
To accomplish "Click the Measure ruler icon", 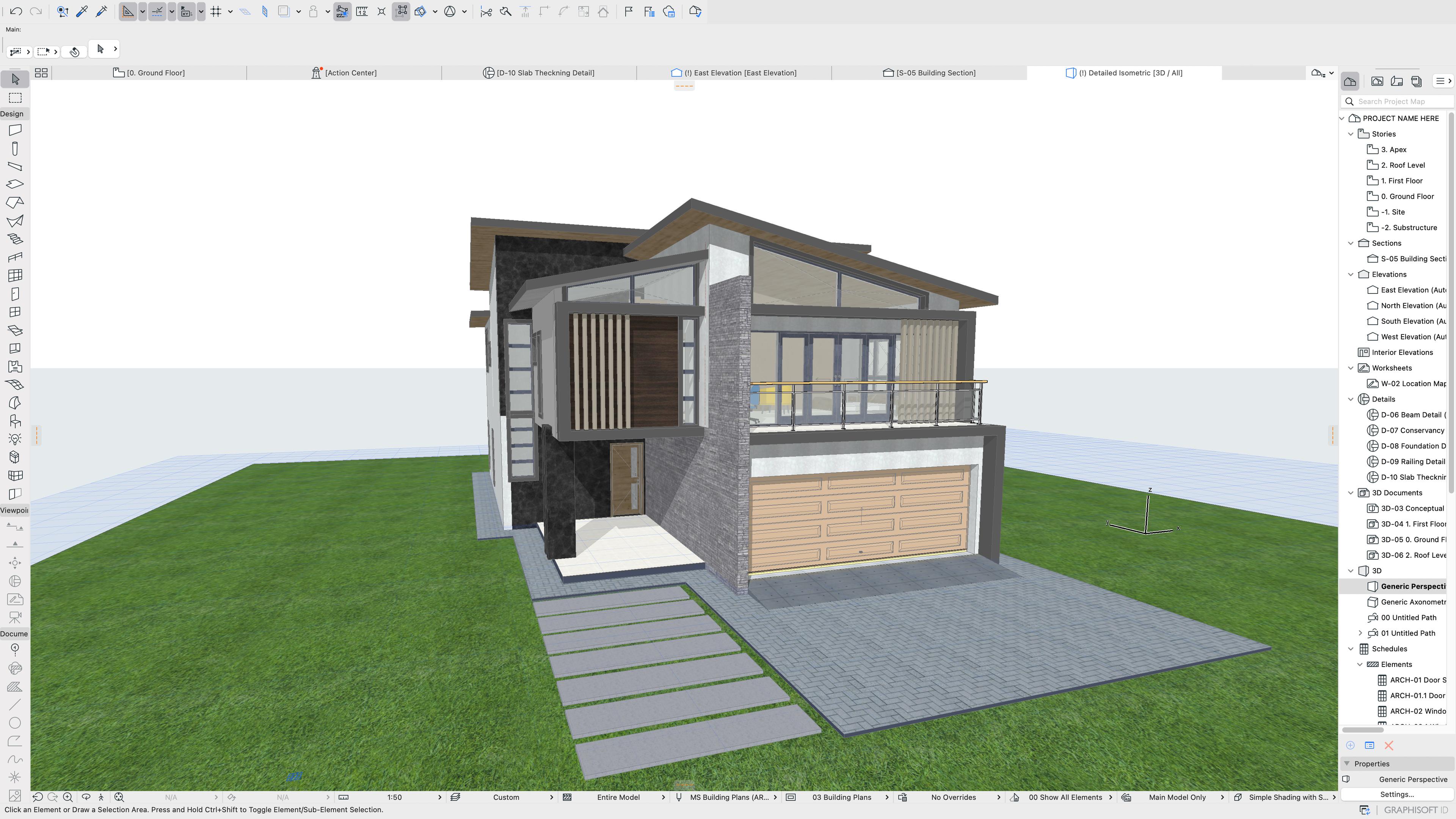I will tap(362, 11).
